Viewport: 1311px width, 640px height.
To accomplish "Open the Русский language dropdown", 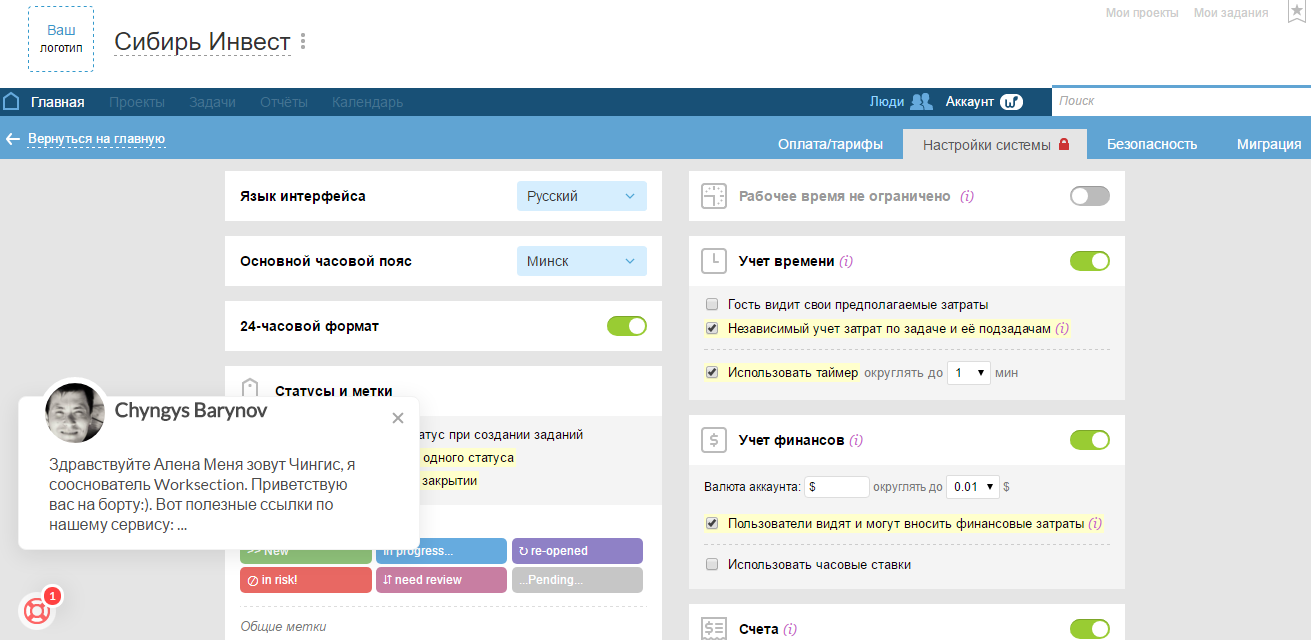I will tap(581, 196).
